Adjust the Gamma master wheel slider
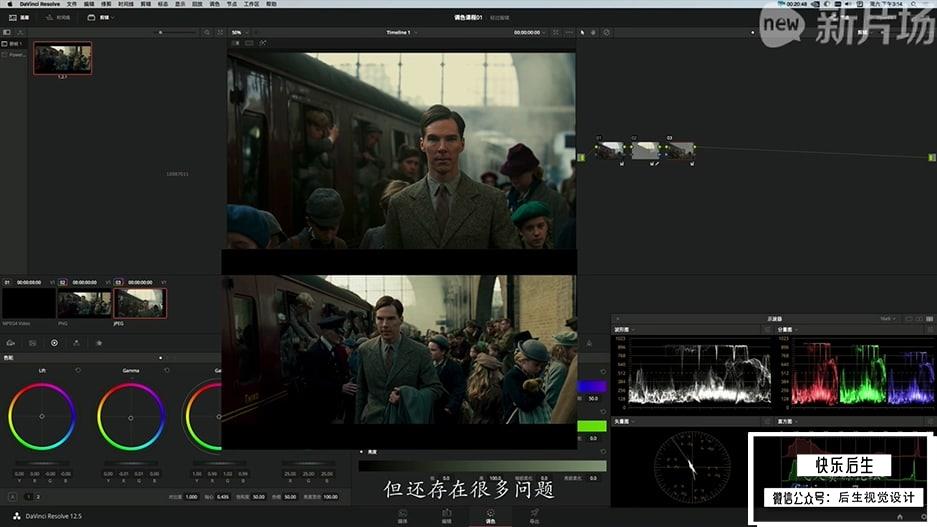The width and height of the screenshot is (937, 527). [x=131, y=463]
